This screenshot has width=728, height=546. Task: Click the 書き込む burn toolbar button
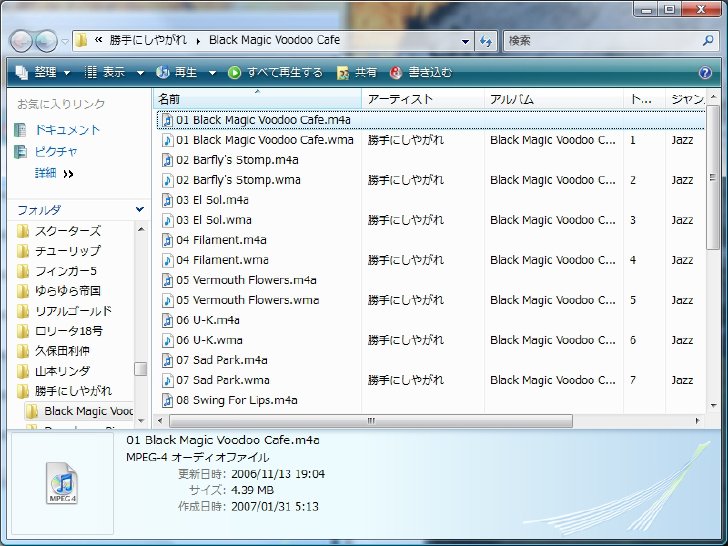click(421, 72)
